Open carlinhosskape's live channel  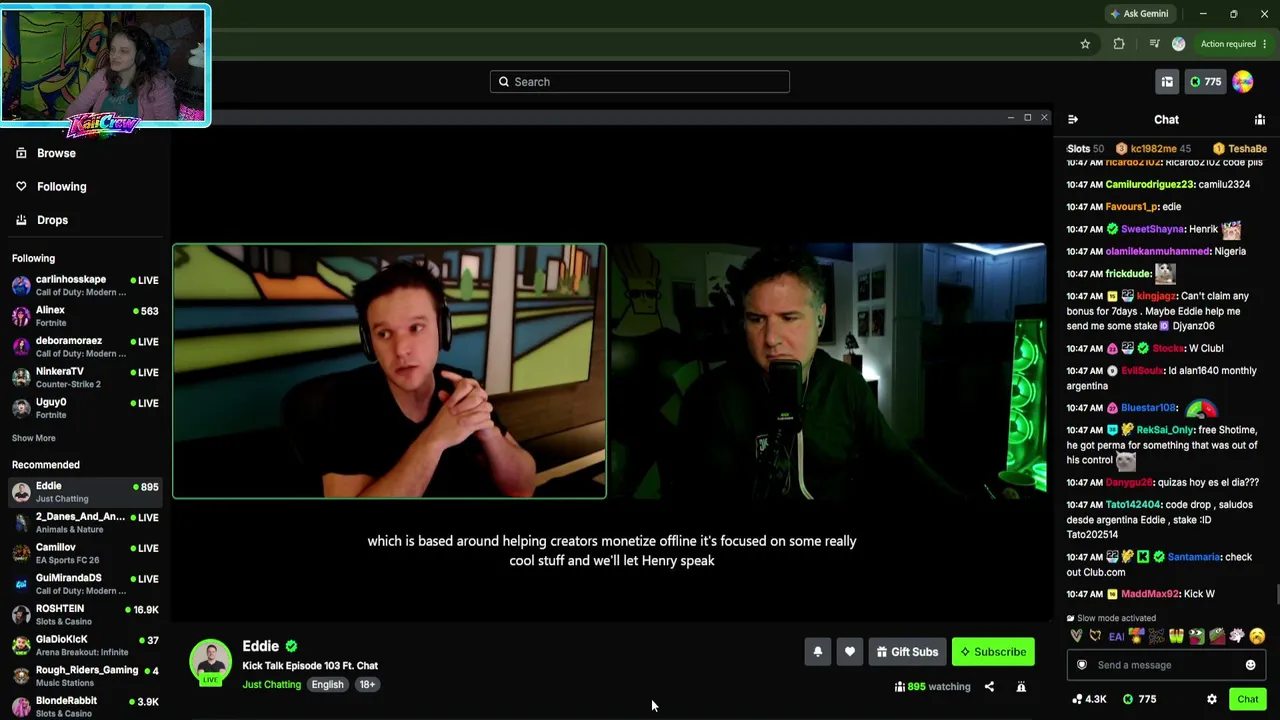[x=85, y=285]
